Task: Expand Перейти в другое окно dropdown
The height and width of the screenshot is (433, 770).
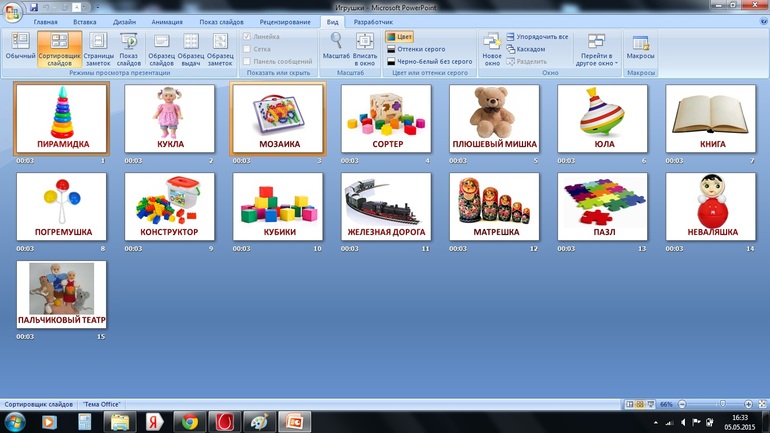Action: coord(597,48)
